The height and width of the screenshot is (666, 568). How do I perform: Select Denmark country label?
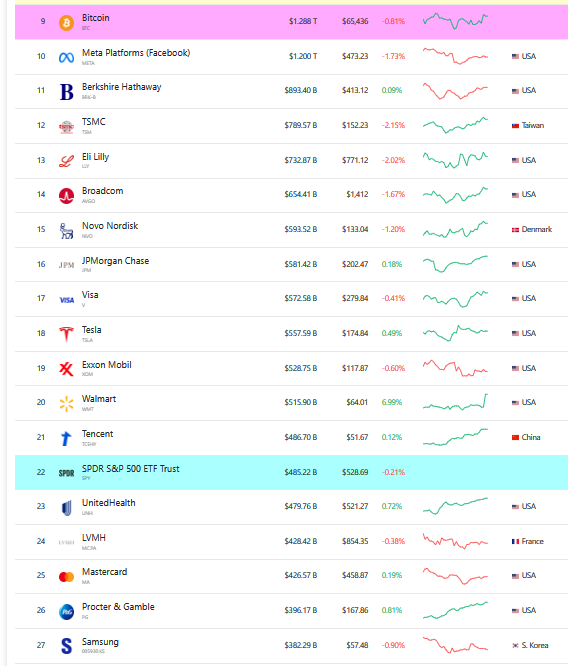(537, 229)
